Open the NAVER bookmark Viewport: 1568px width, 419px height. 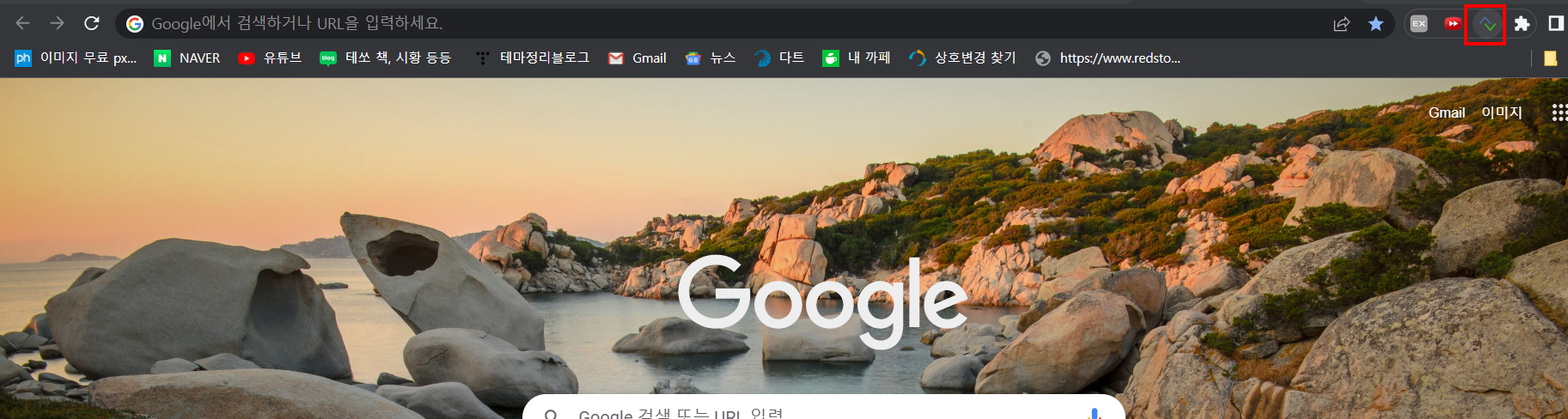pyautogui.click(x=187, y=58)
